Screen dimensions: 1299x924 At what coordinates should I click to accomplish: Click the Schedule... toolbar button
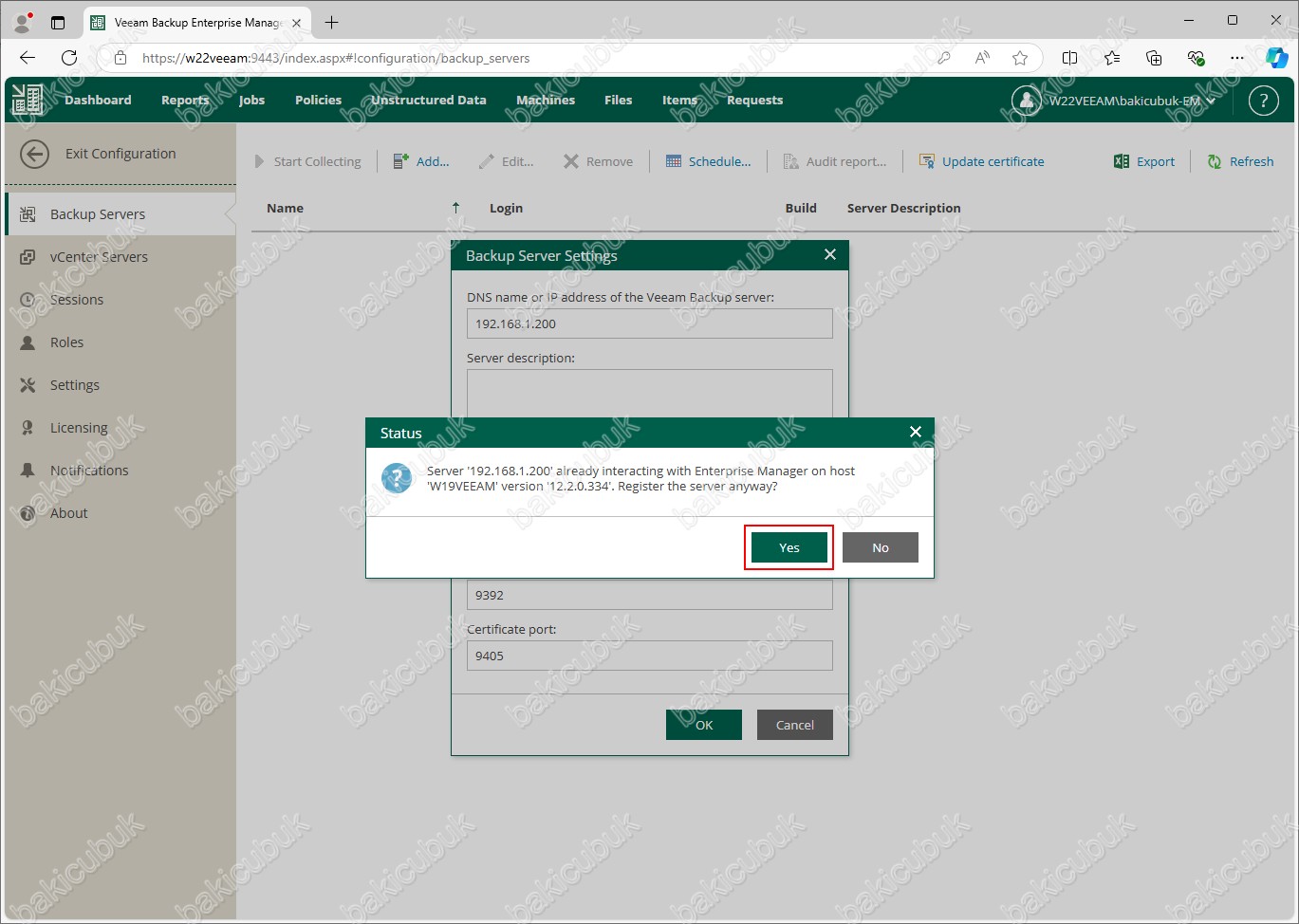pos(708,161)
